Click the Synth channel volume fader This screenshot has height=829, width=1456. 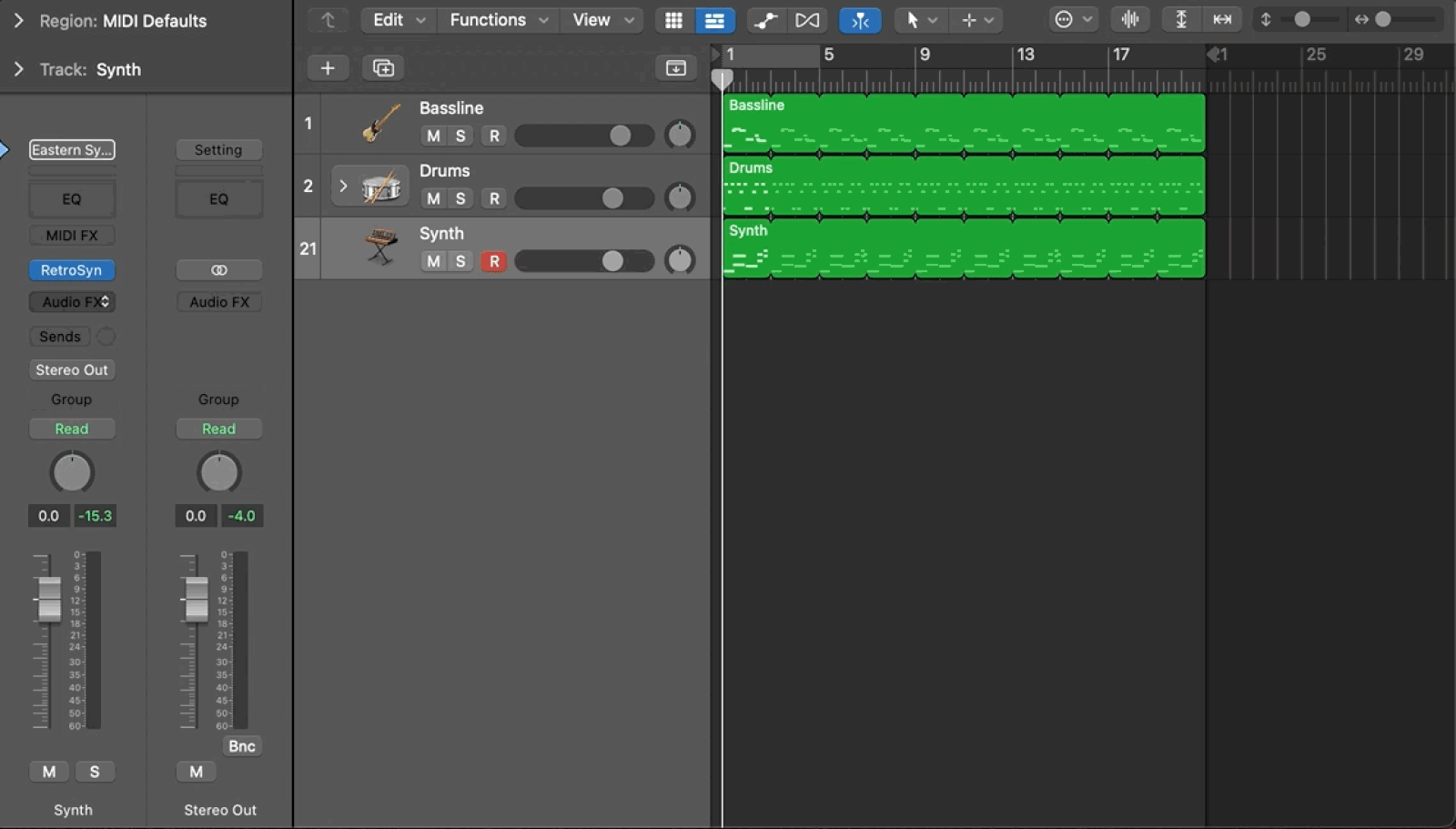coord(49,601)
